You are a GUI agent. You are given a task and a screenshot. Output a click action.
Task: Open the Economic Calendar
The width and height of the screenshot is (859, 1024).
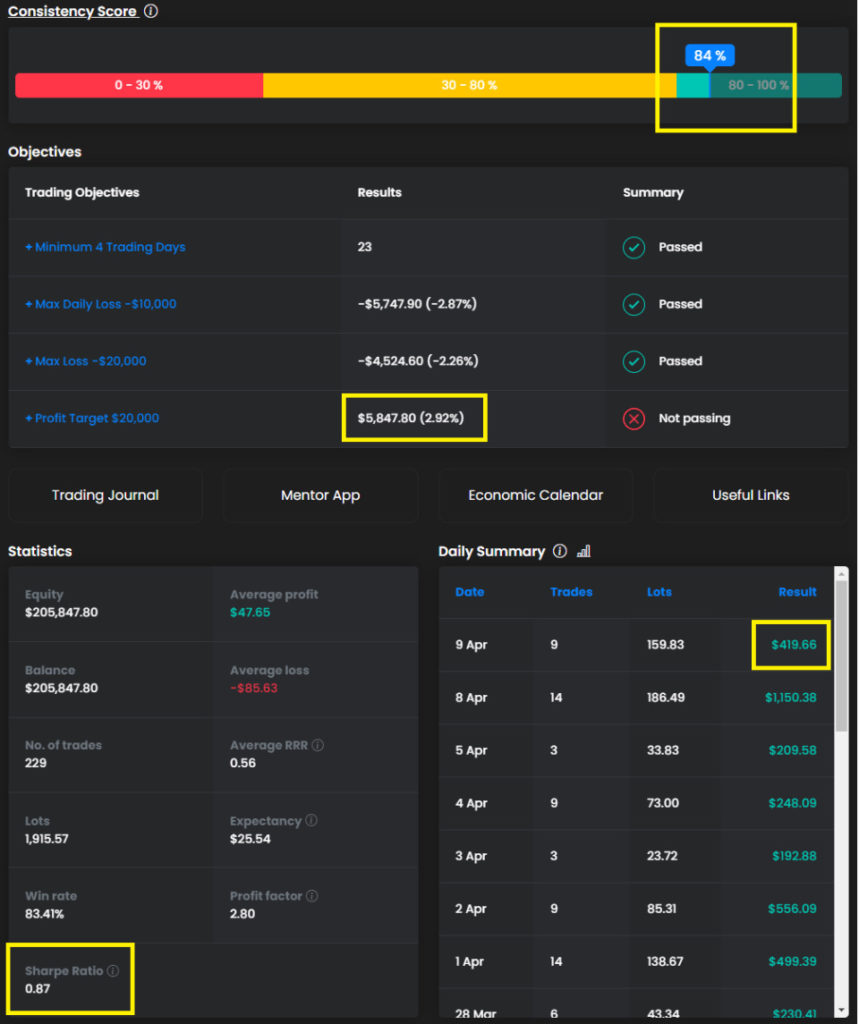(x=535, y=495)
